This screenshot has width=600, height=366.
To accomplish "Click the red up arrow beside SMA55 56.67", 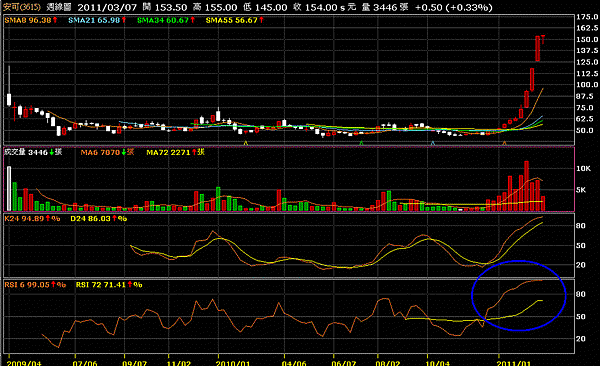I will 261,20.
